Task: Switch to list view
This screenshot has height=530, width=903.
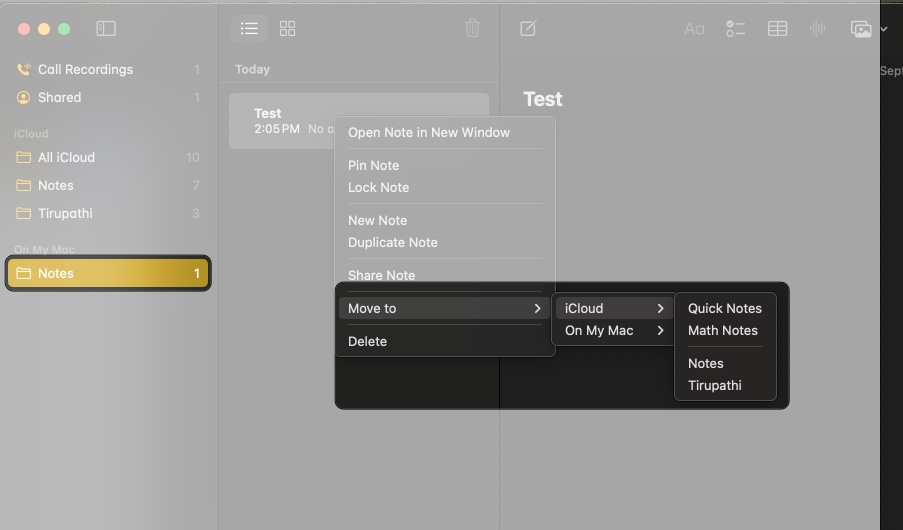Action: pos(249,29)
